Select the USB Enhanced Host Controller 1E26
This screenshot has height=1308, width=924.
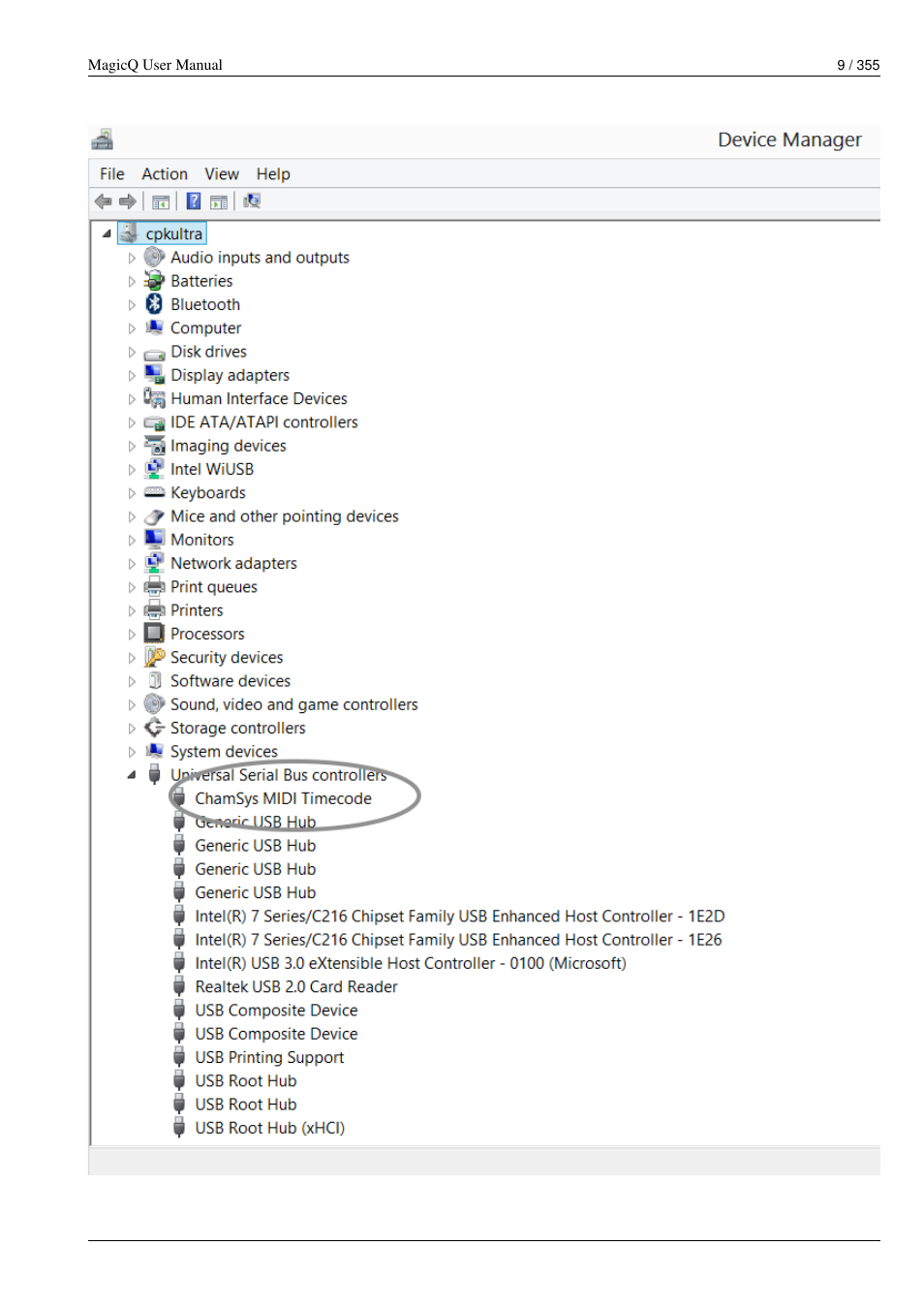[458, 940]
